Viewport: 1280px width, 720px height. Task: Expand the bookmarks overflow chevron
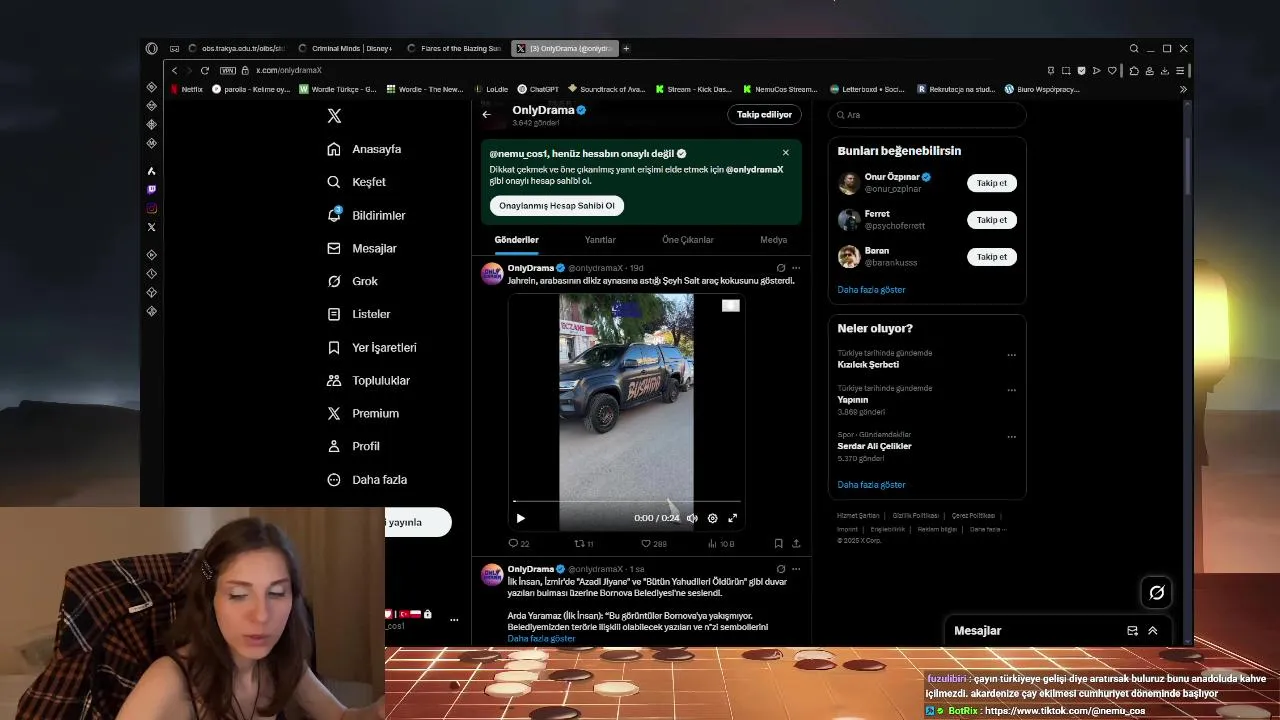pos(1183,89)
